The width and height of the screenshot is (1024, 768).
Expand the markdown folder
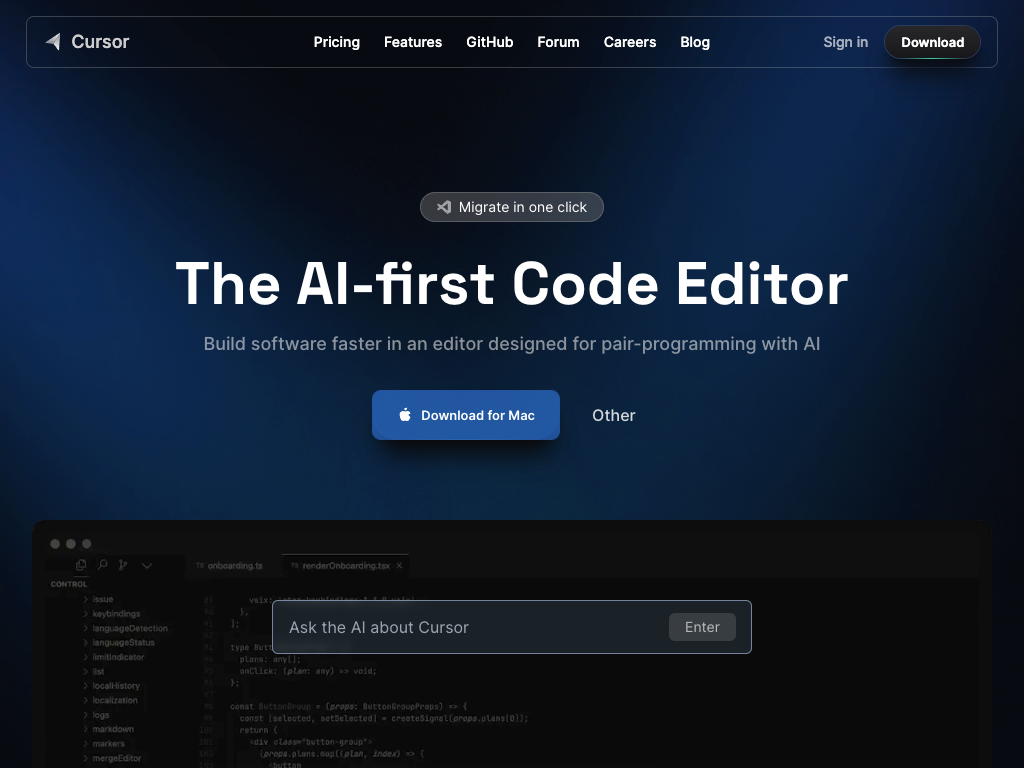coord(108,729)
